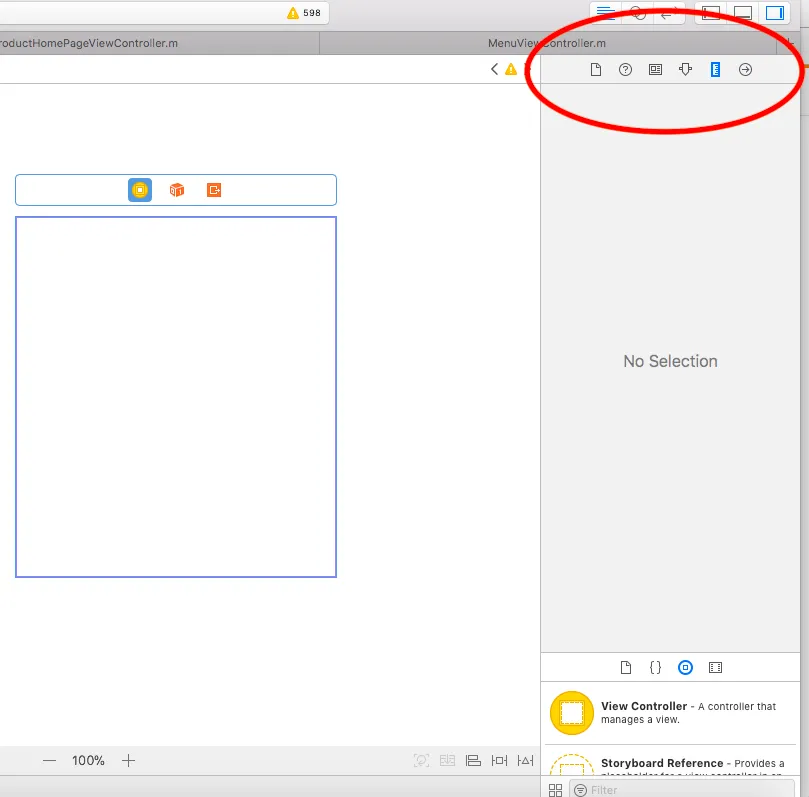
Task: Click the Update Frames canvas button
Action: [422, 760]
